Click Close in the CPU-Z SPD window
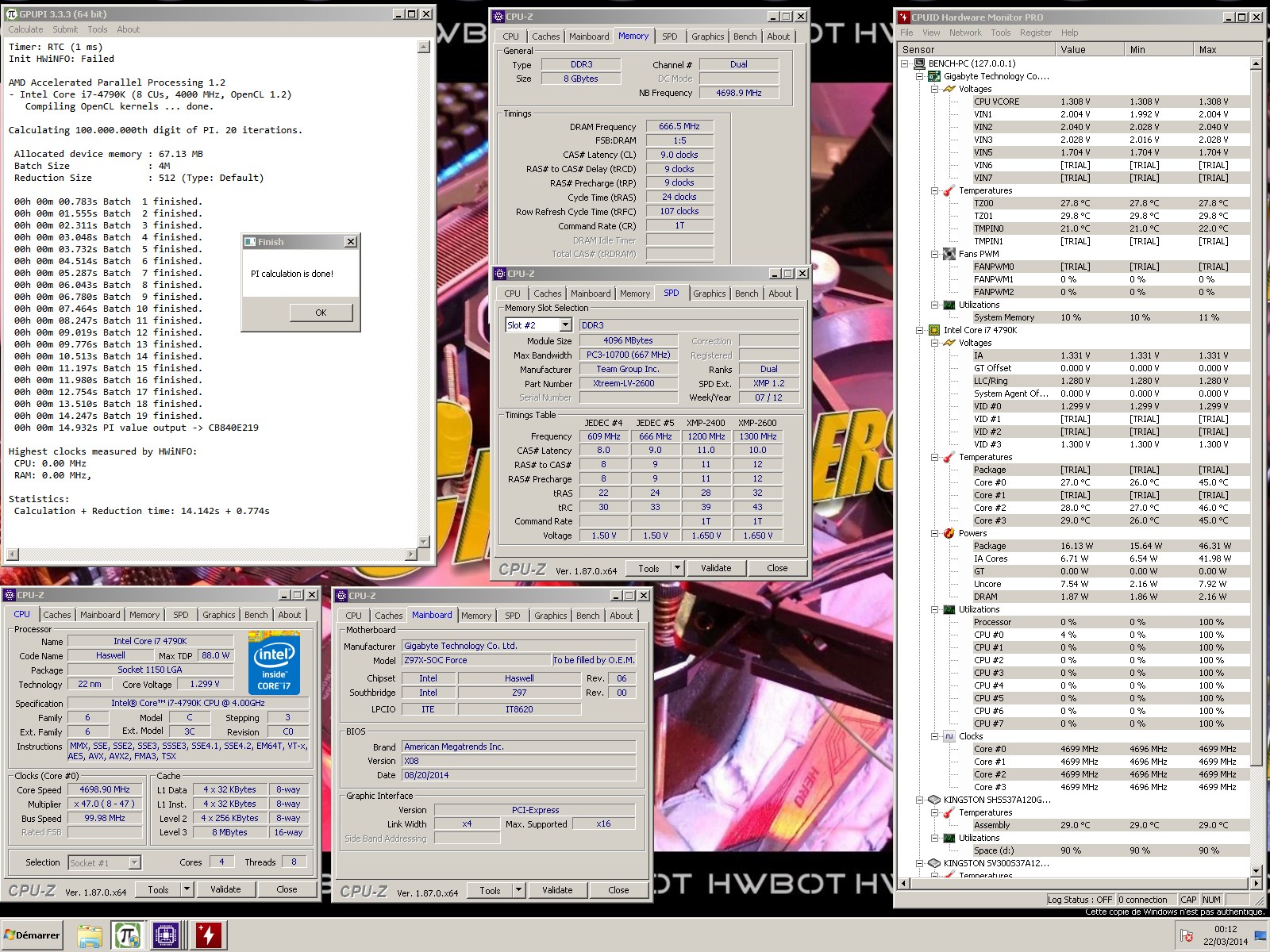1270x952 pixels. tap(777, 568)
